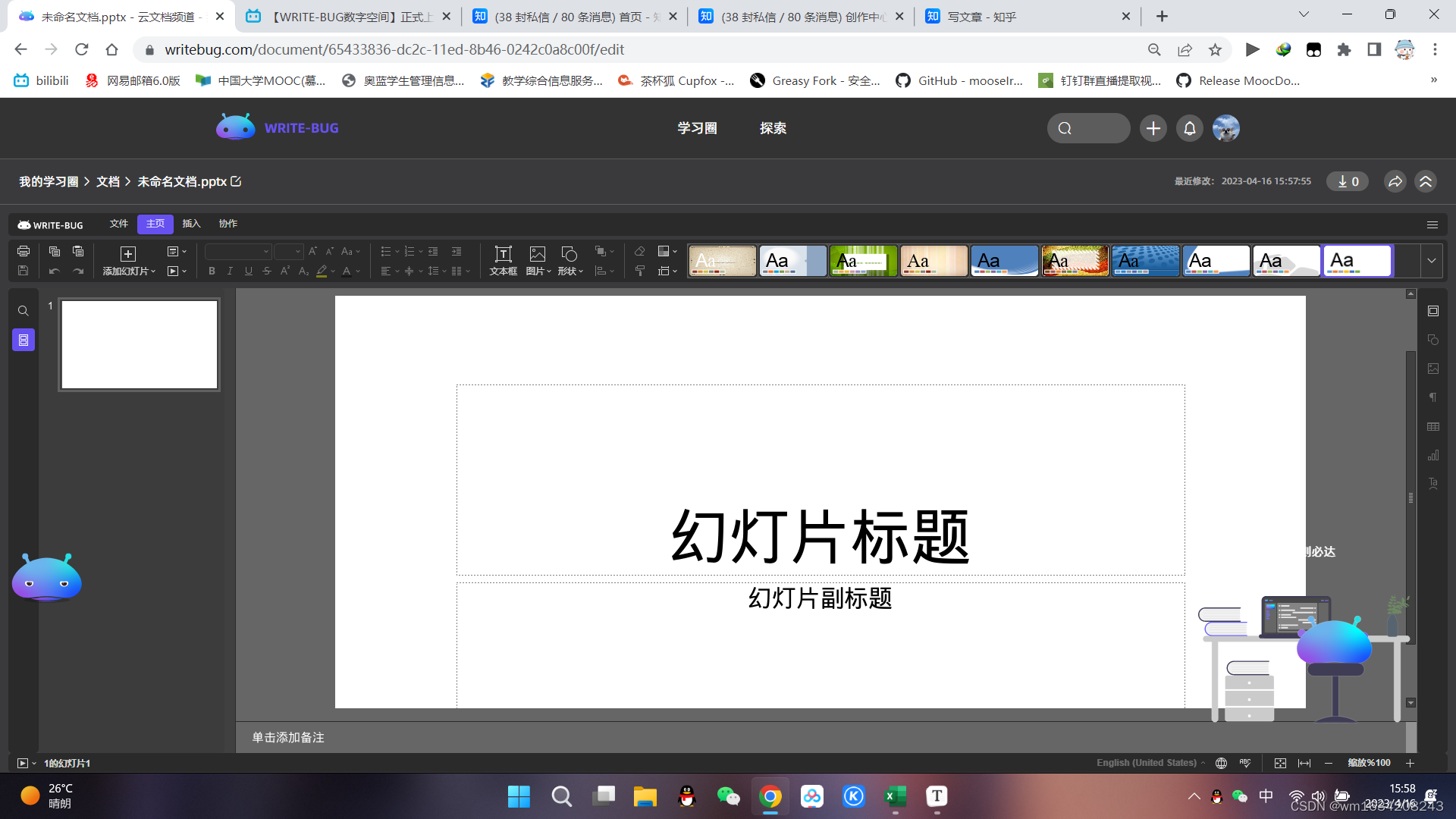Open the slide search magnifier in left sidebar

[24, 311]
